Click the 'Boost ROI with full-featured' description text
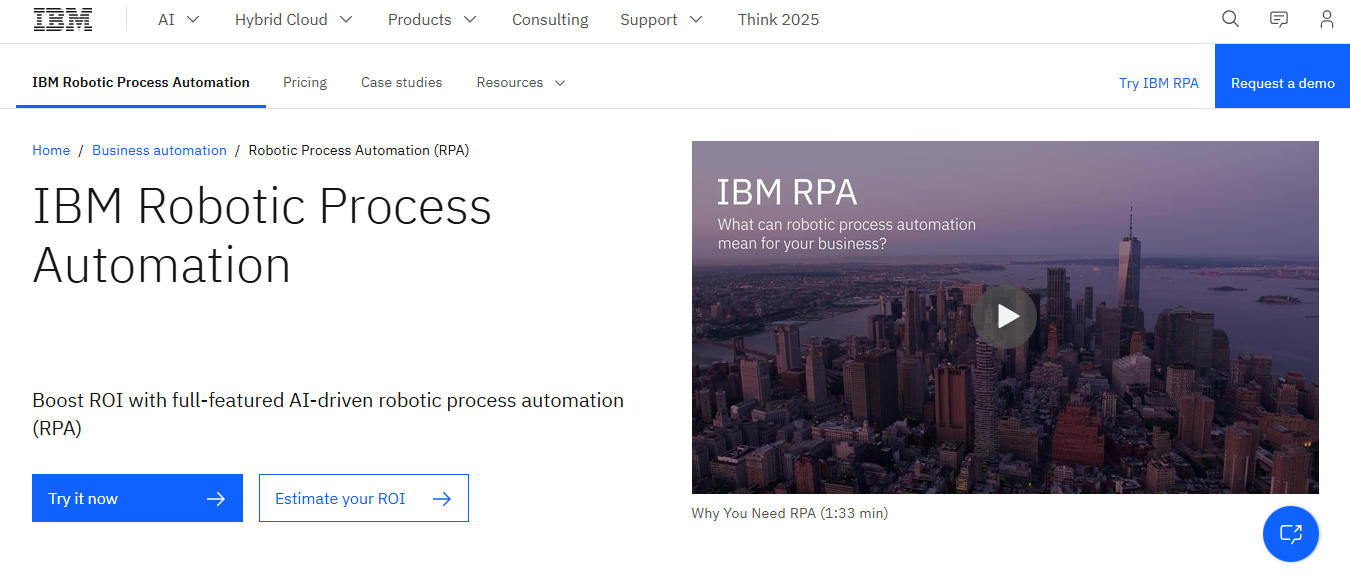Image resolution: width=1350 pixels, height=576 pixels. pos(328,414)
